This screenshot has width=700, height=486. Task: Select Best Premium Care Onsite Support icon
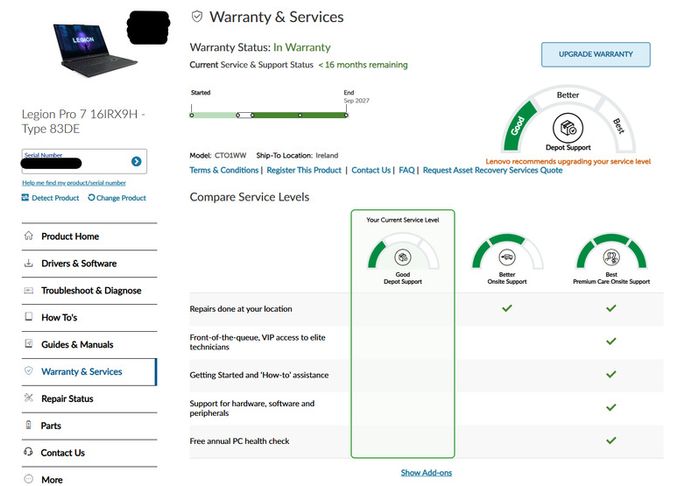coord(611,257)
